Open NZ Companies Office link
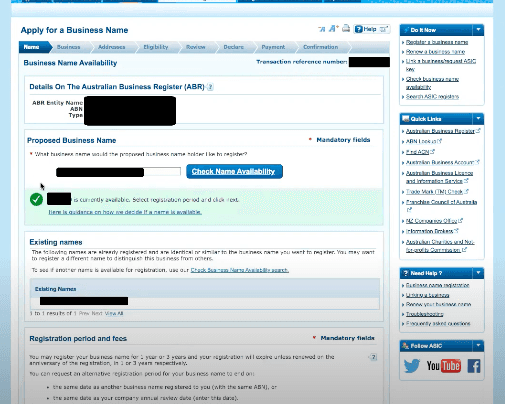 pyautogui.click(x=432, y=221)
